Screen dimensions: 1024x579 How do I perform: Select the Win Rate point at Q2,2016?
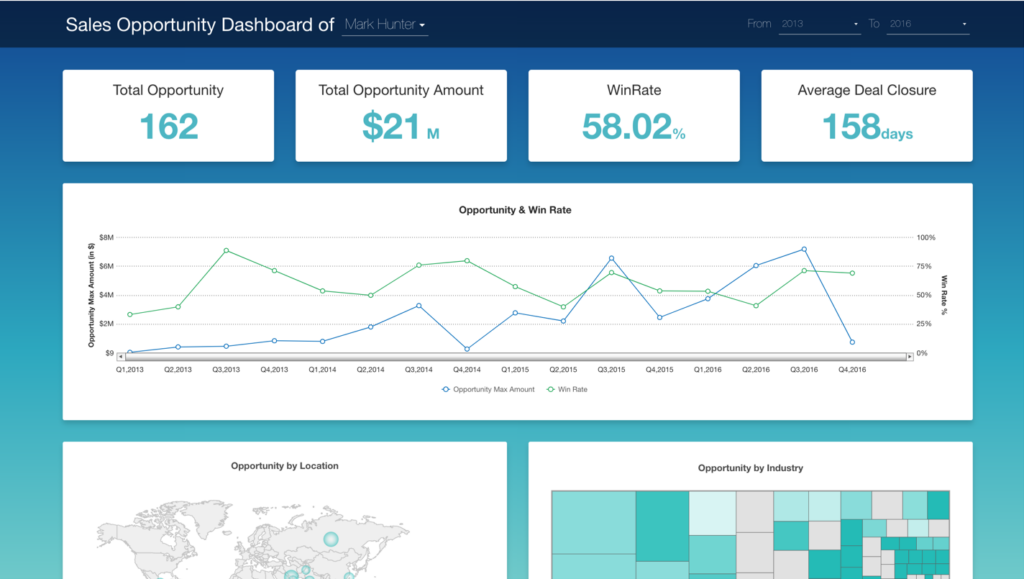[x=756, y=305]
